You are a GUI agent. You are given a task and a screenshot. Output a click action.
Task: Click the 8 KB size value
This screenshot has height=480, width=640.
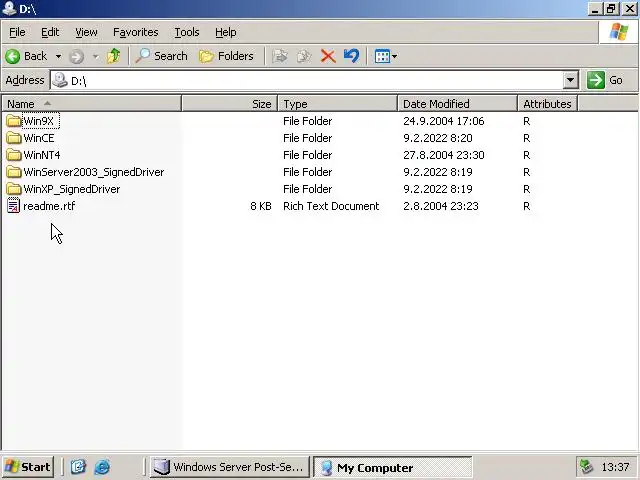[x=261, y=206]
